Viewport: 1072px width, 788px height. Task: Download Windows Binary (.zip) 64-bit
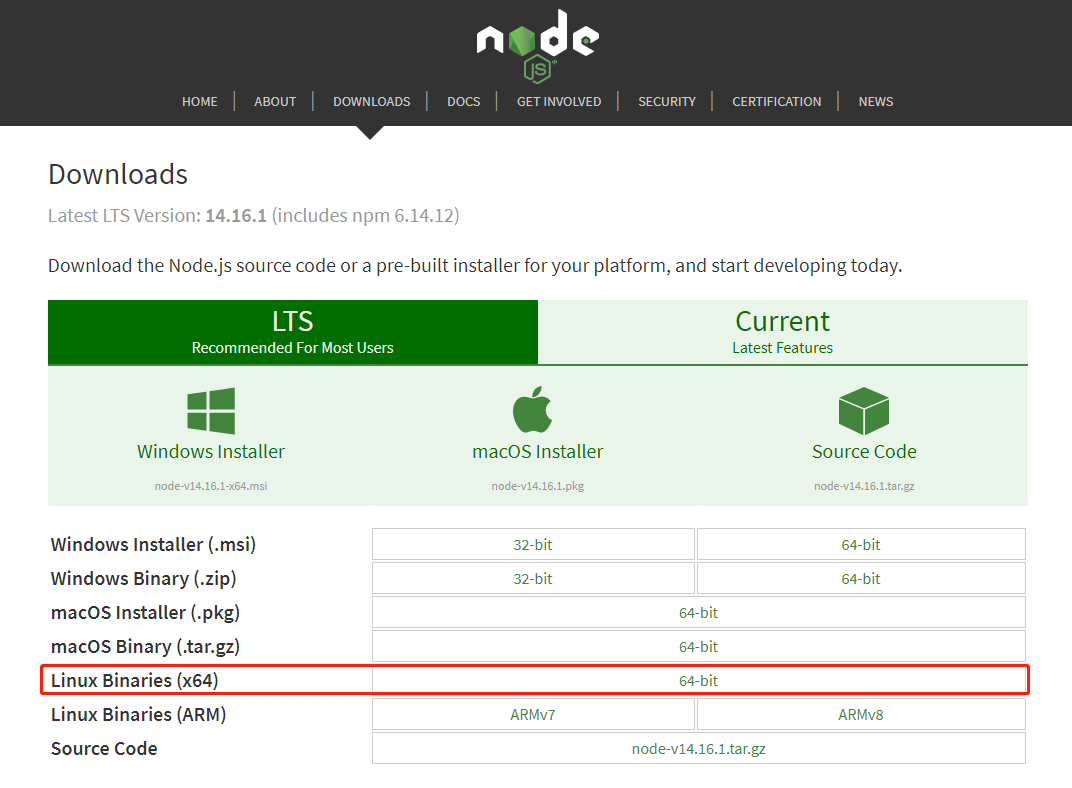(861, 579)
